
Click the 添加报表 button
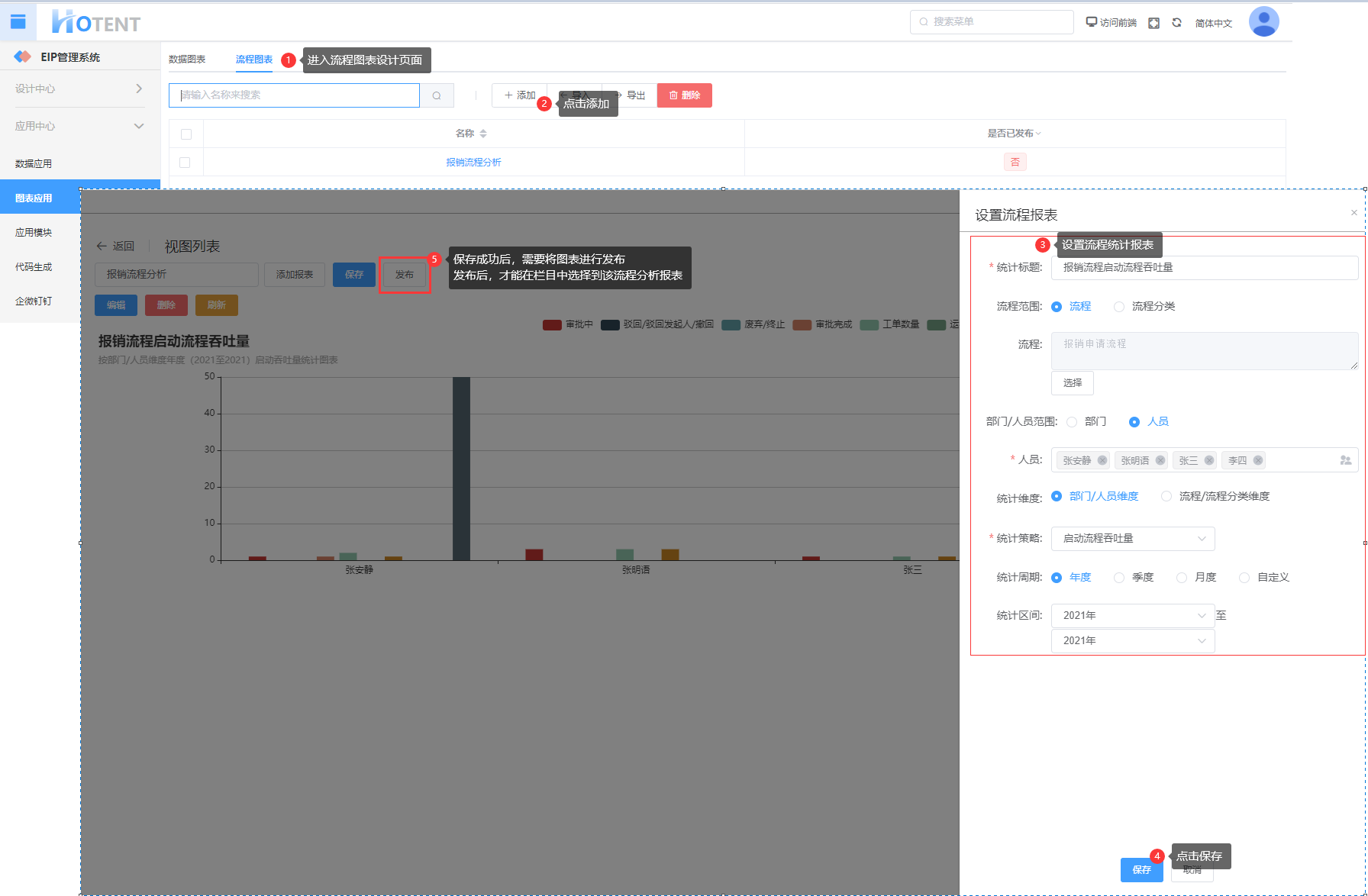(295, 275)
